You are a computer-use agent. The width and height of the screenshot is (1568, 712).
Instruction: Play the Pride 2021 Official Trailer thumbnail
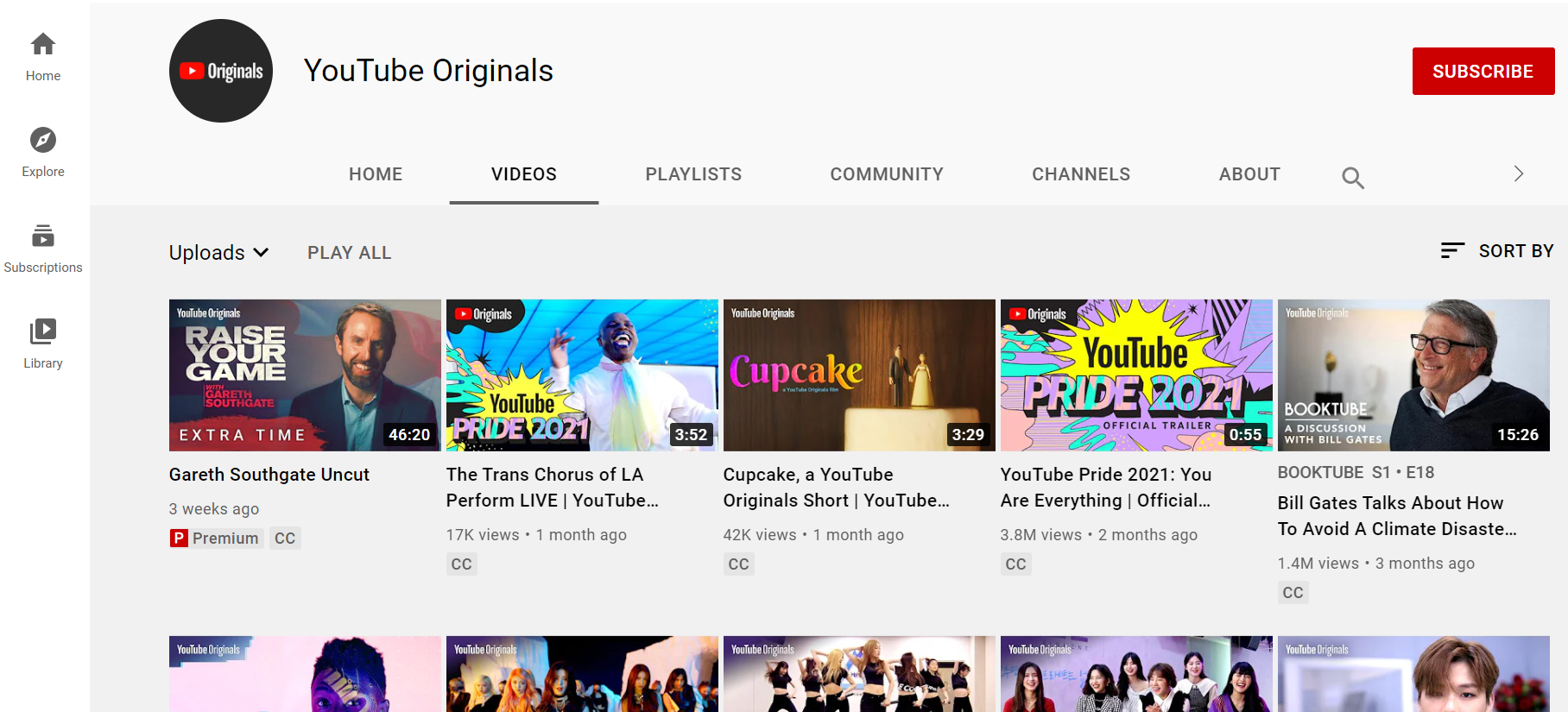[1136, 375]
